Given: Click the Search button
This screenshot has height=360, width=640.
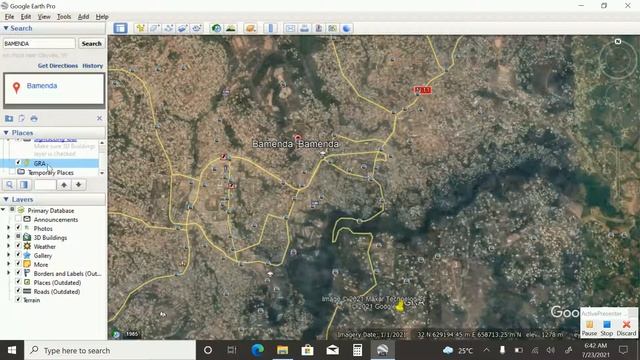Looking at the screenshot, I should click(x=91, y=43).
